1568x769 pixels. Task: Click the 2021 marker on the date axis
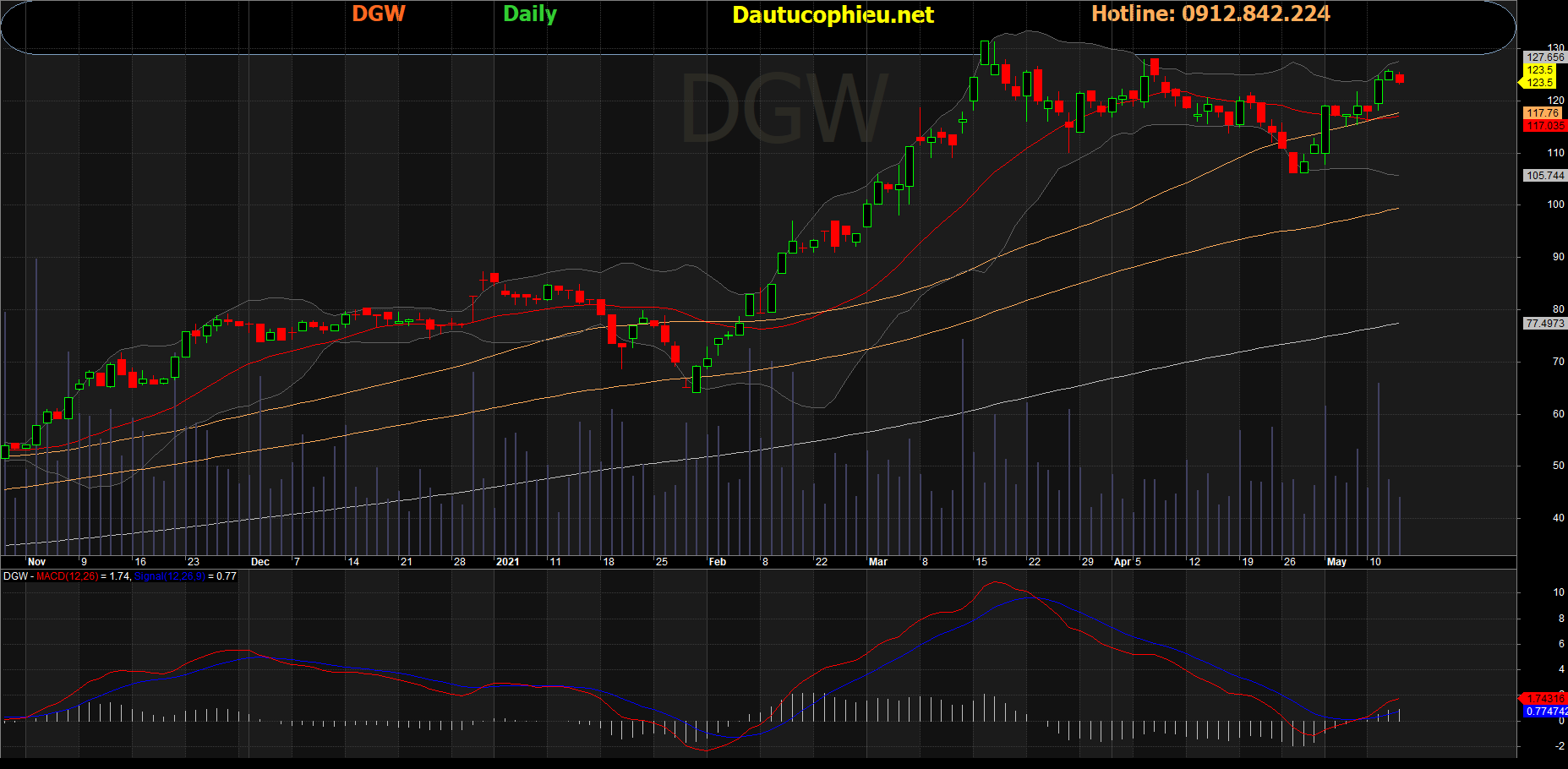(507, 562)
